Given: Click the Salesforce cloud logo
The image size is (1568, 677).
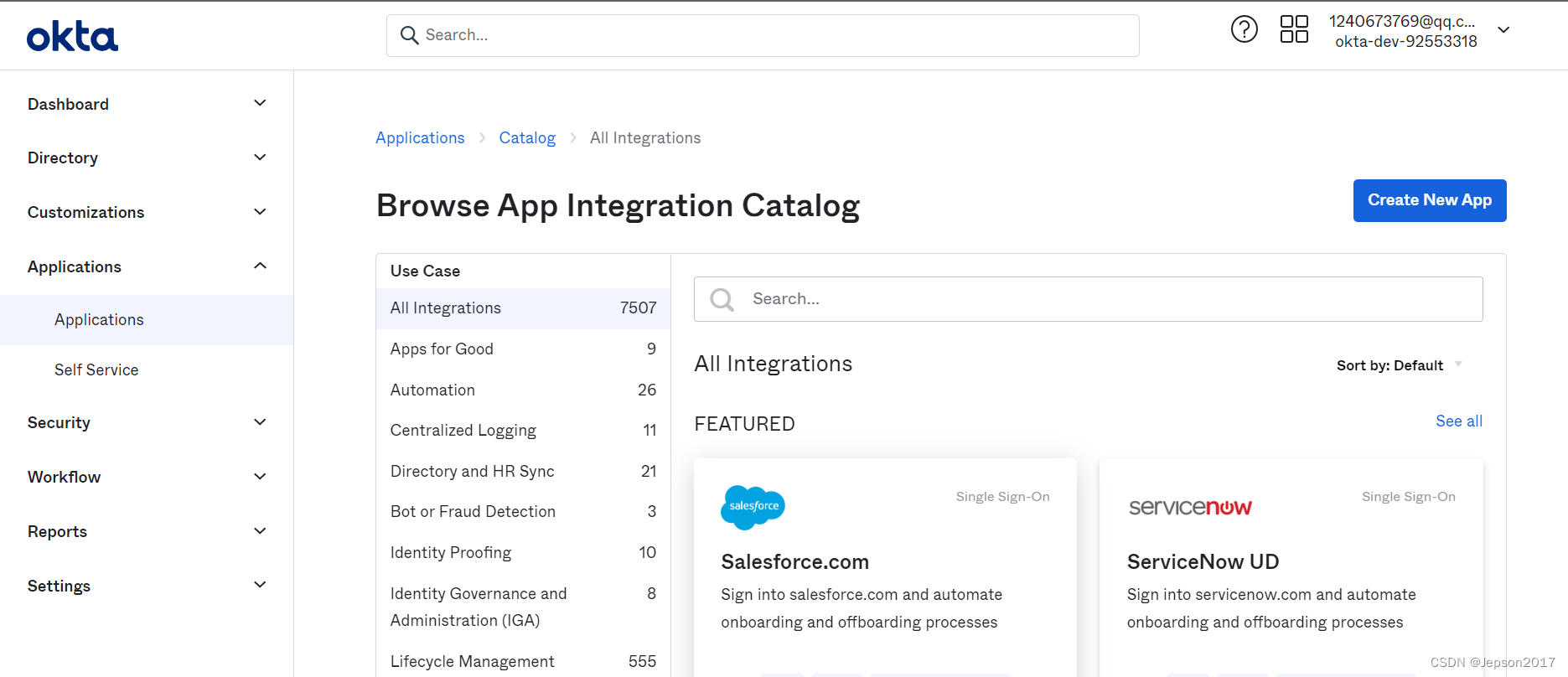Looking at the screenshot, I should [x=753, y=507].
